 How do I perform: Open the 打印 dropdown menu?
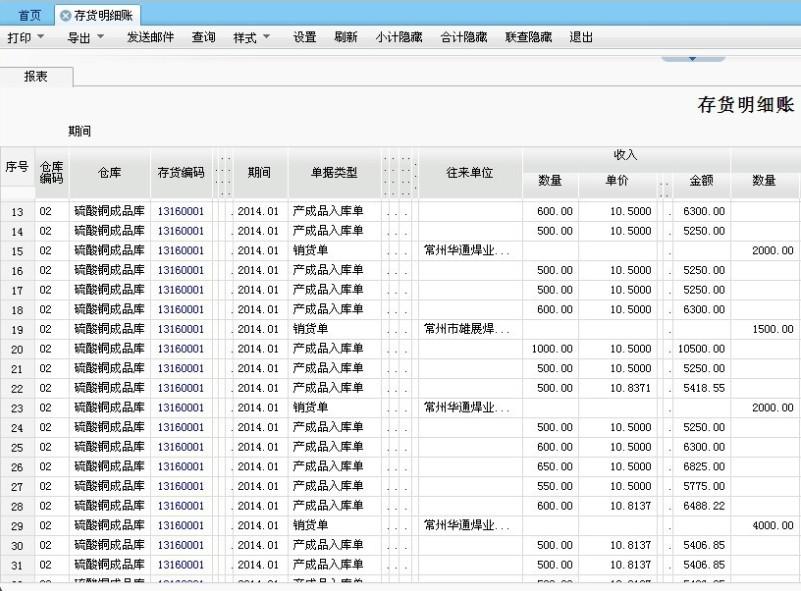point(26,38)
